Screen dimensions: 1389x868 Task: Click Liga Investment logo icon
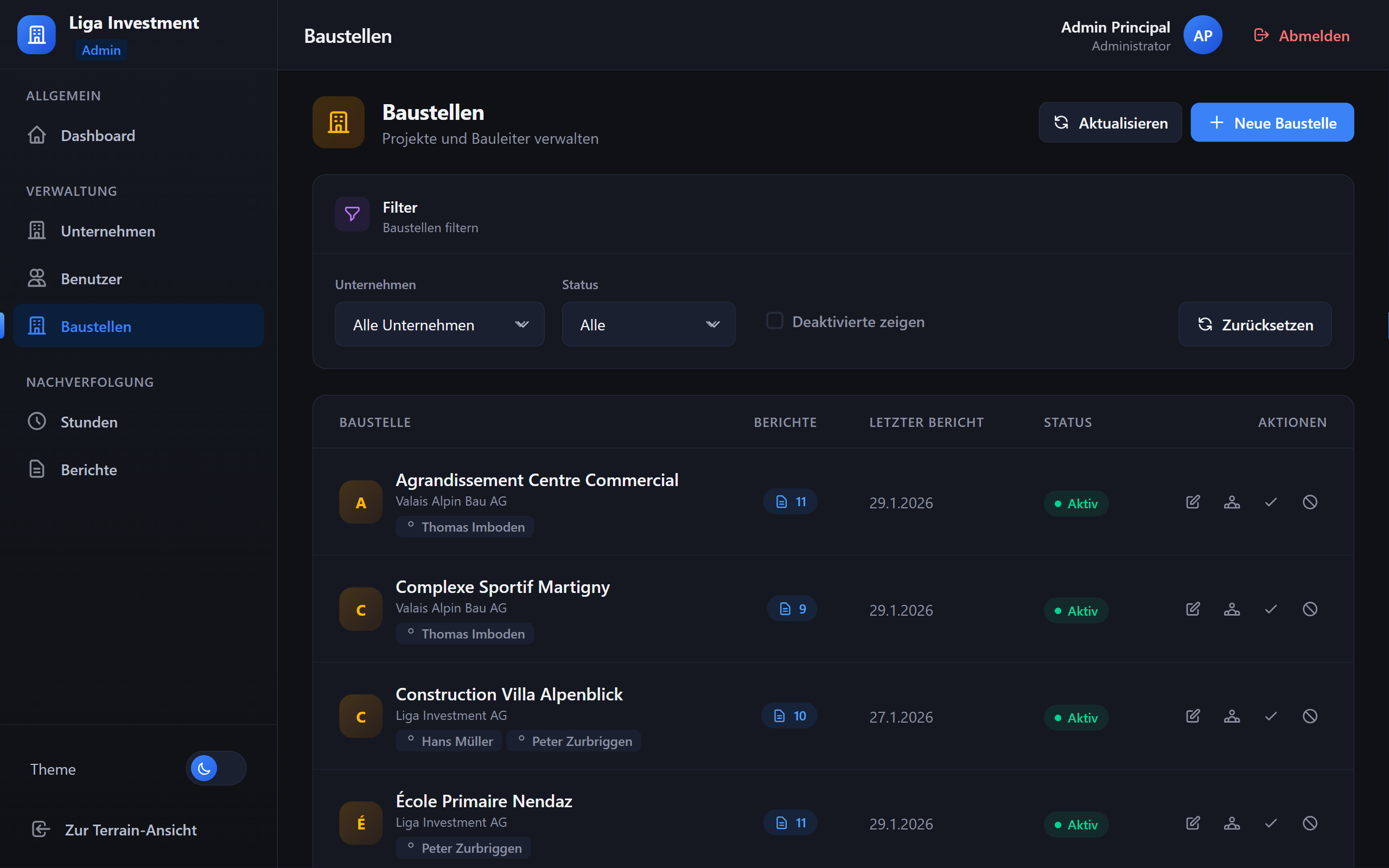click(36, 34)
